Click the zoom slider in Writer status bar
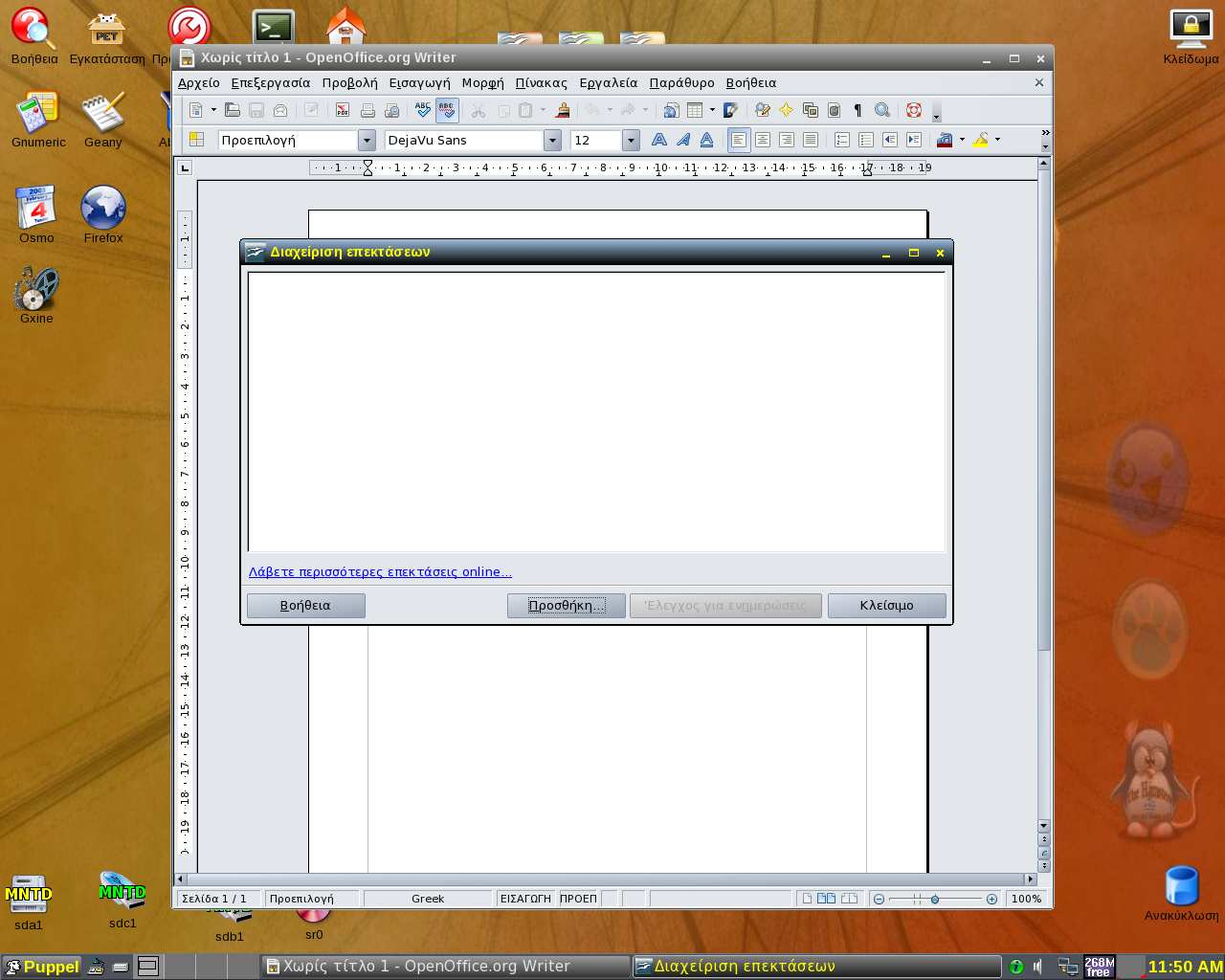This screenshot has width=1225, height=980. click(x=935, y=899)
